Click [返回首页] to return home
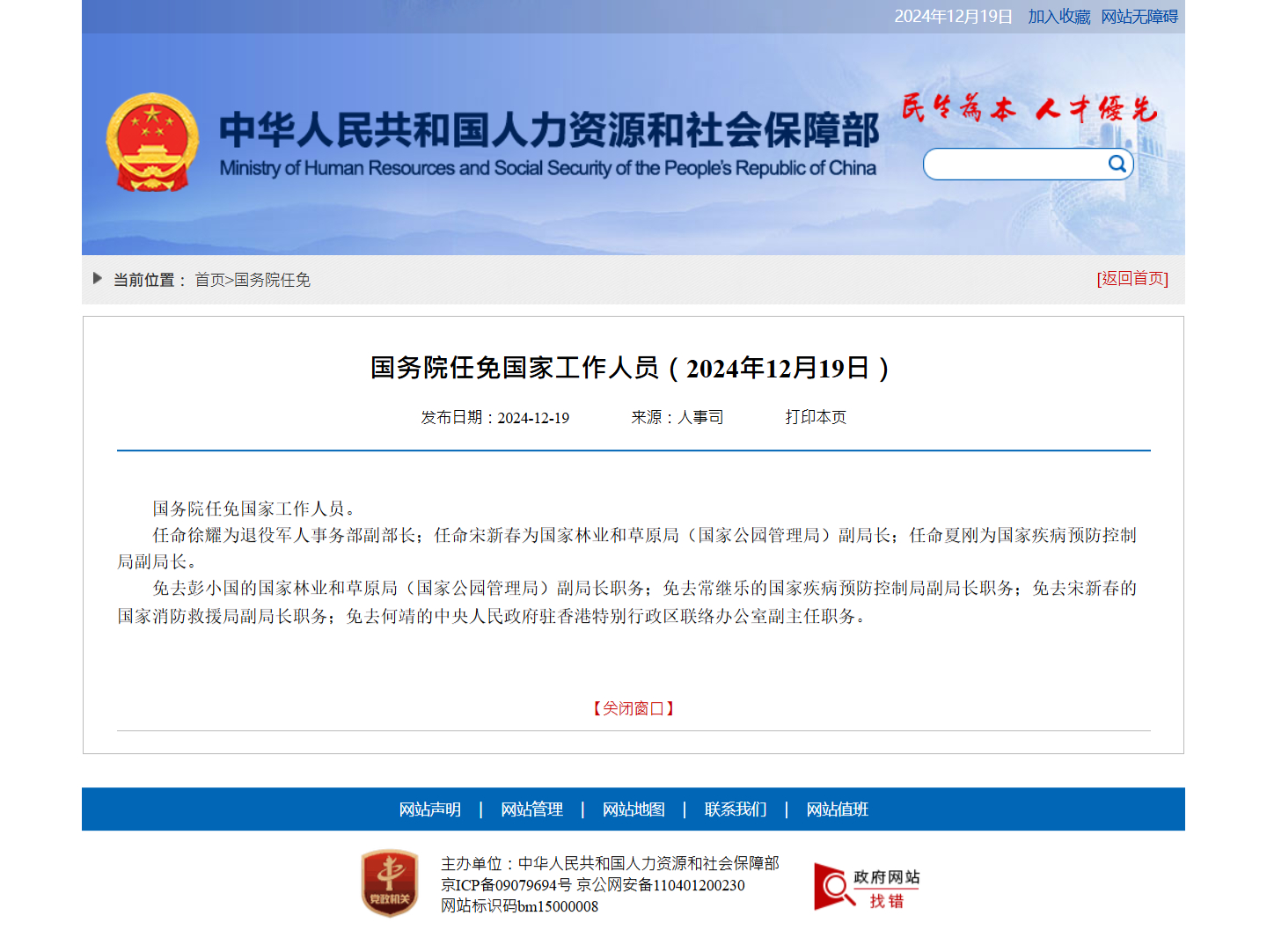 point(1132,279)
